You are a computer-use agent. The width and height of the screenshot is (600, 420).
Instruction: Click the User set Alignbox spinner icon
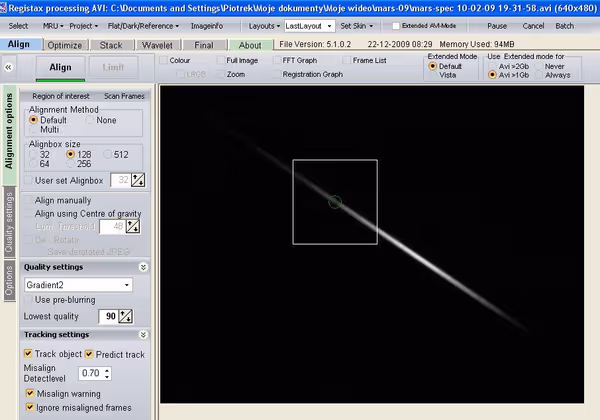click(x=138, y=180)
